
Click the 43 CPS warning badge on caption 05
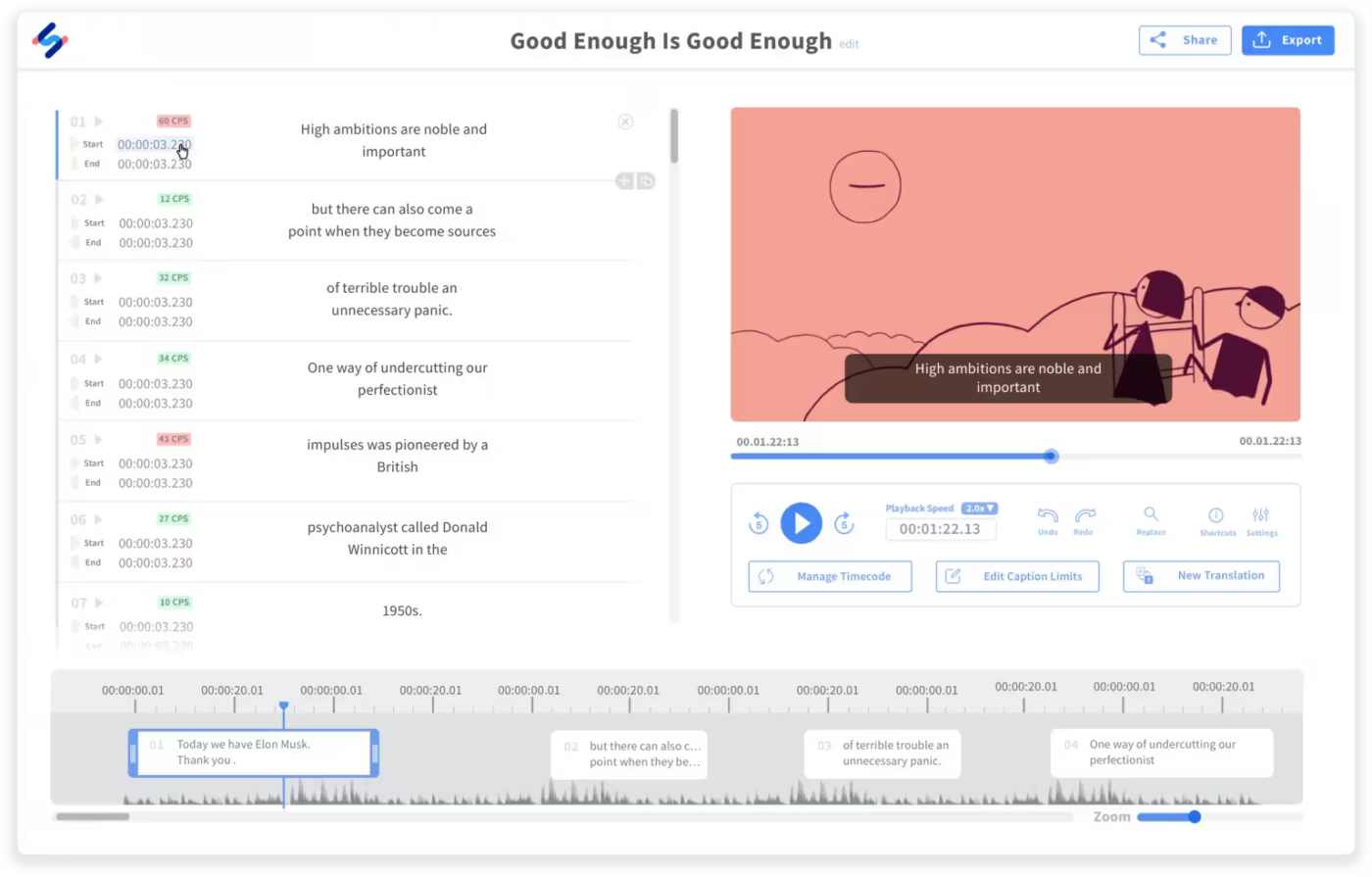pyautogui.click(x=173, y=439)
